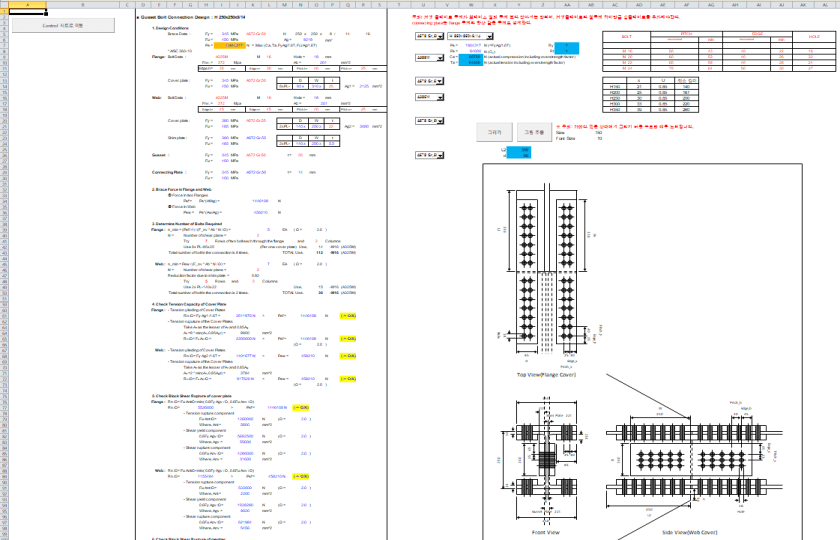Click the 'Control 시트로 이동' button
The width and height of the screenshot is (840, 540).
point(63,25)
